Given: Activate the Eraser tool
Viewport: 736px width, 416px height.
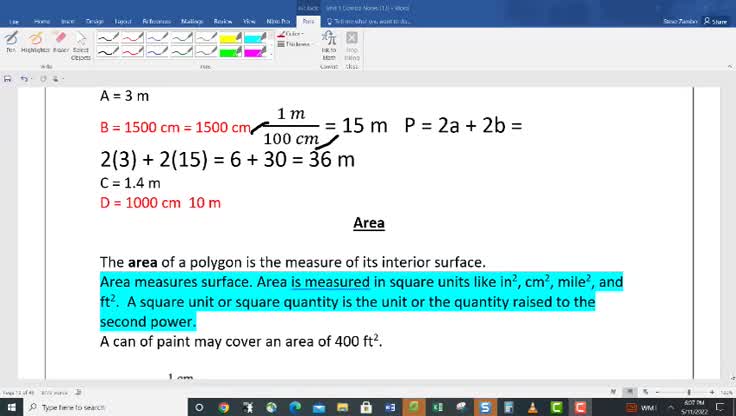Looking at the screenshot, I should coord(60,42).
